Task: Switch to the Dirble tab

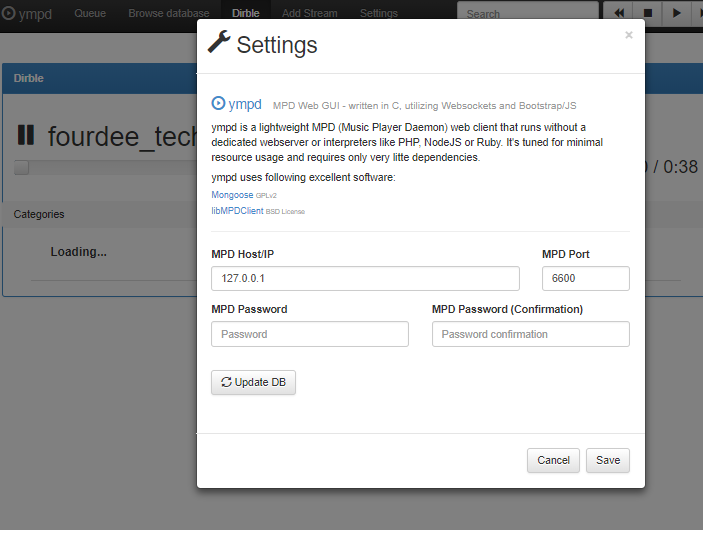Action: [245, 13]
